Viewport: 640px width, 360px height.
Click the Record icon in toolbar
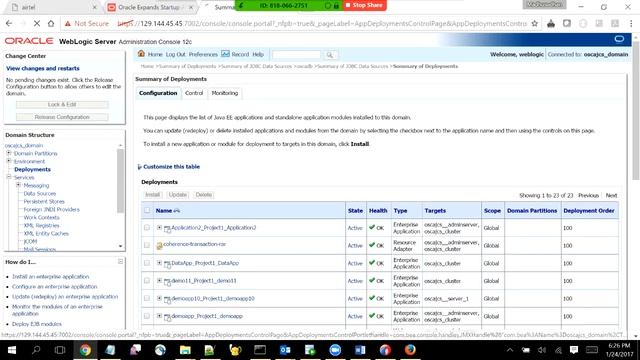[225, 53]
